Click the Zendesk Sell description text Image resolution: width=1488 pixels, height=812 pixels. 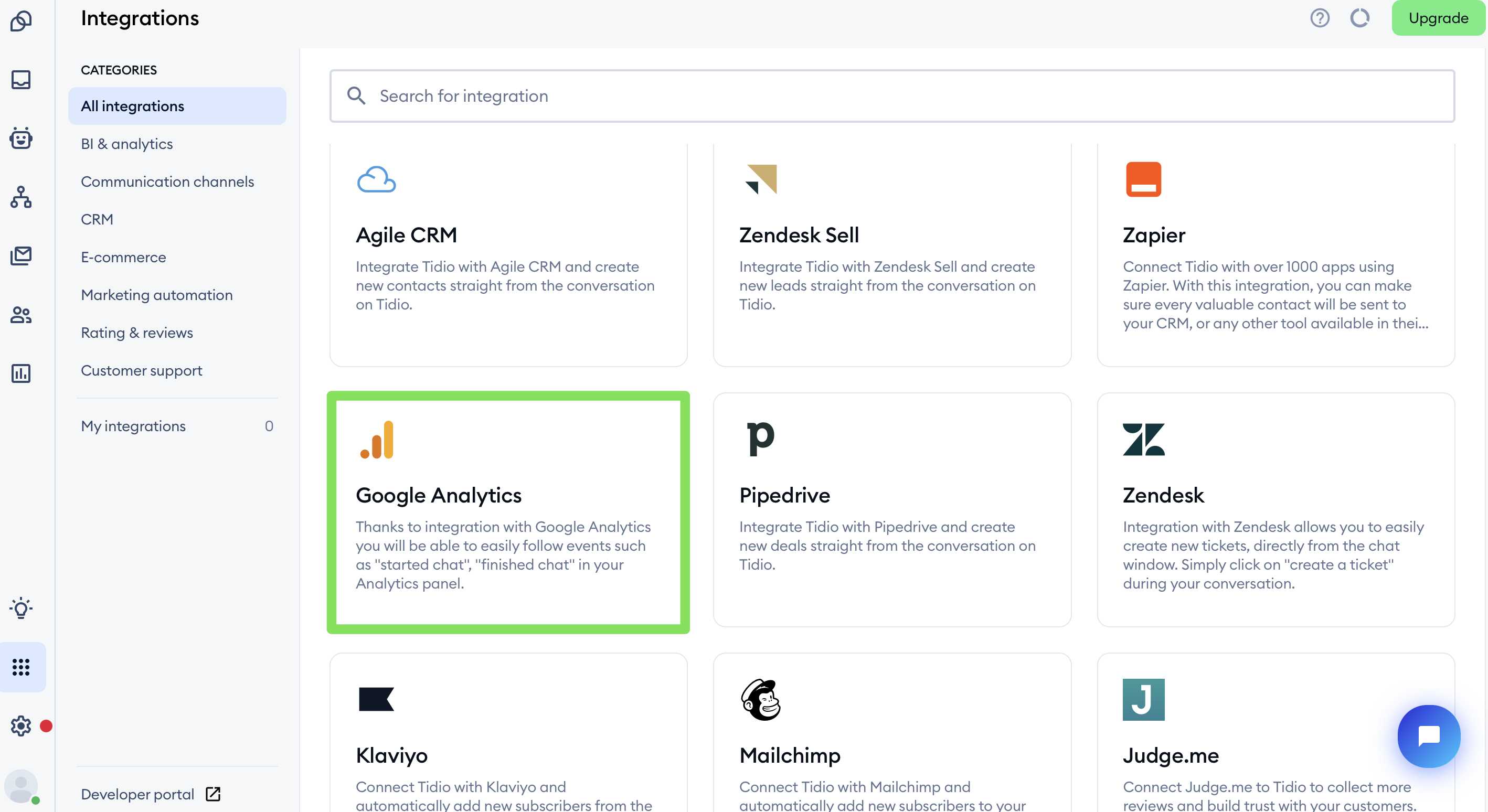pyautogui.click(x=887, y=285)
